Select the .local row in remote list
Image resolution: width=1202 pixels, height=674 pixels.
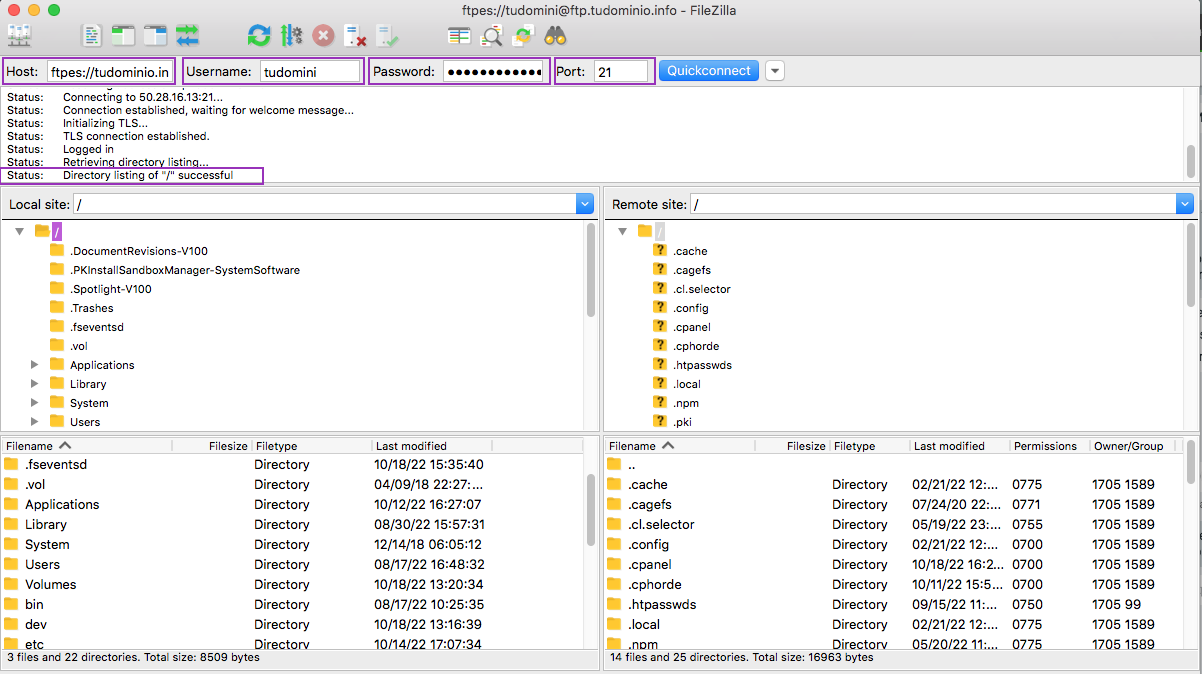(x=894, y=624)
